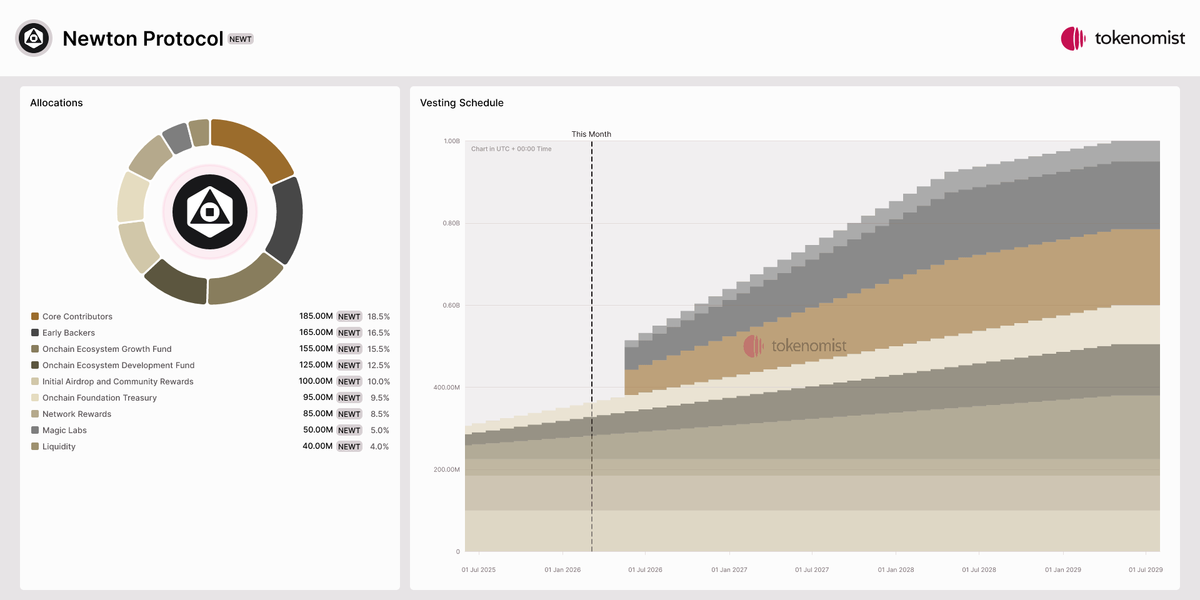Click the Newton Protocol logo icon
The width and height of the screenshot is (1200, 600).
point(33,37)
